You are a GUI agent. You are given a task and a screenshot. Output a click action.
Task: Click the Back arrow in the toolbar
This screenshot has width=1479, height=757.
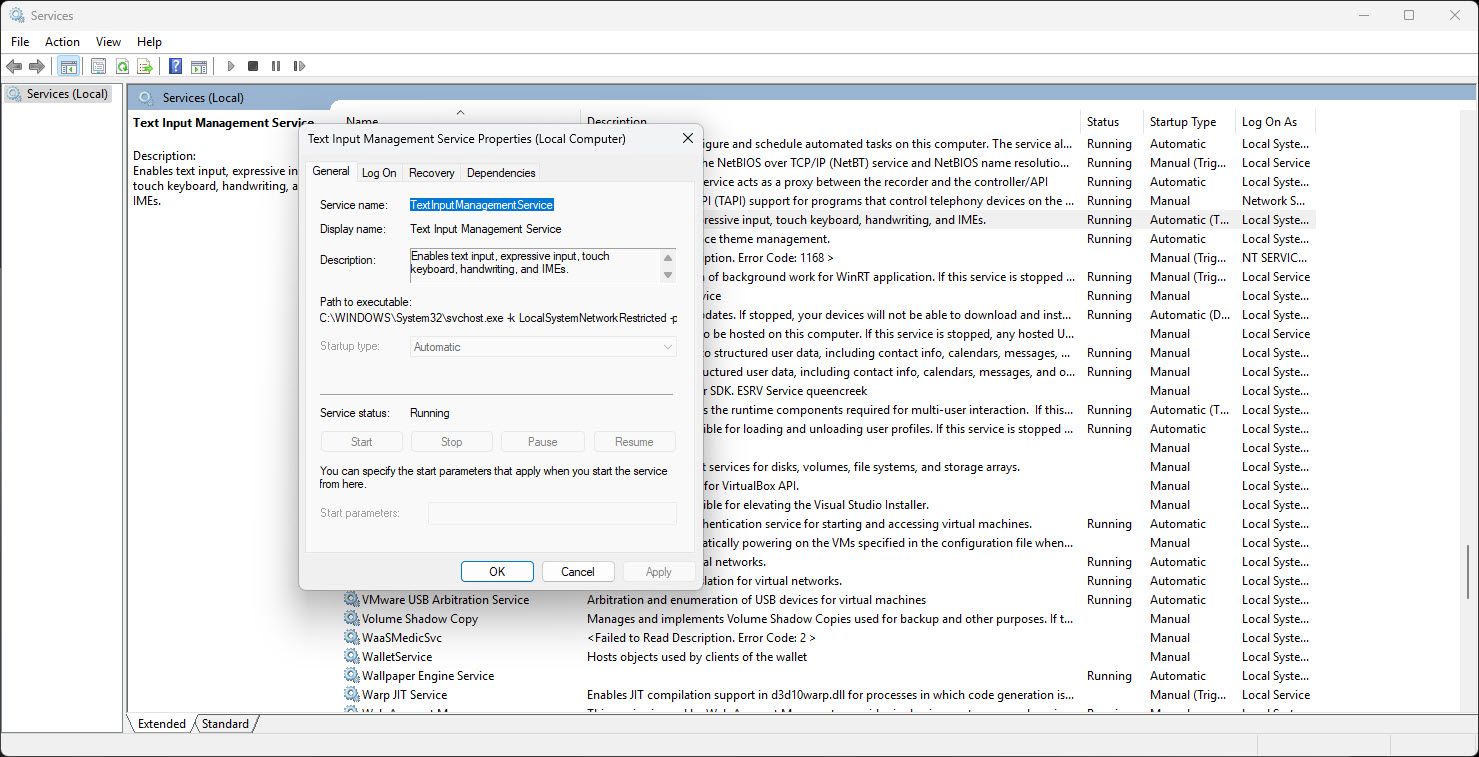[x=14, y=66]
